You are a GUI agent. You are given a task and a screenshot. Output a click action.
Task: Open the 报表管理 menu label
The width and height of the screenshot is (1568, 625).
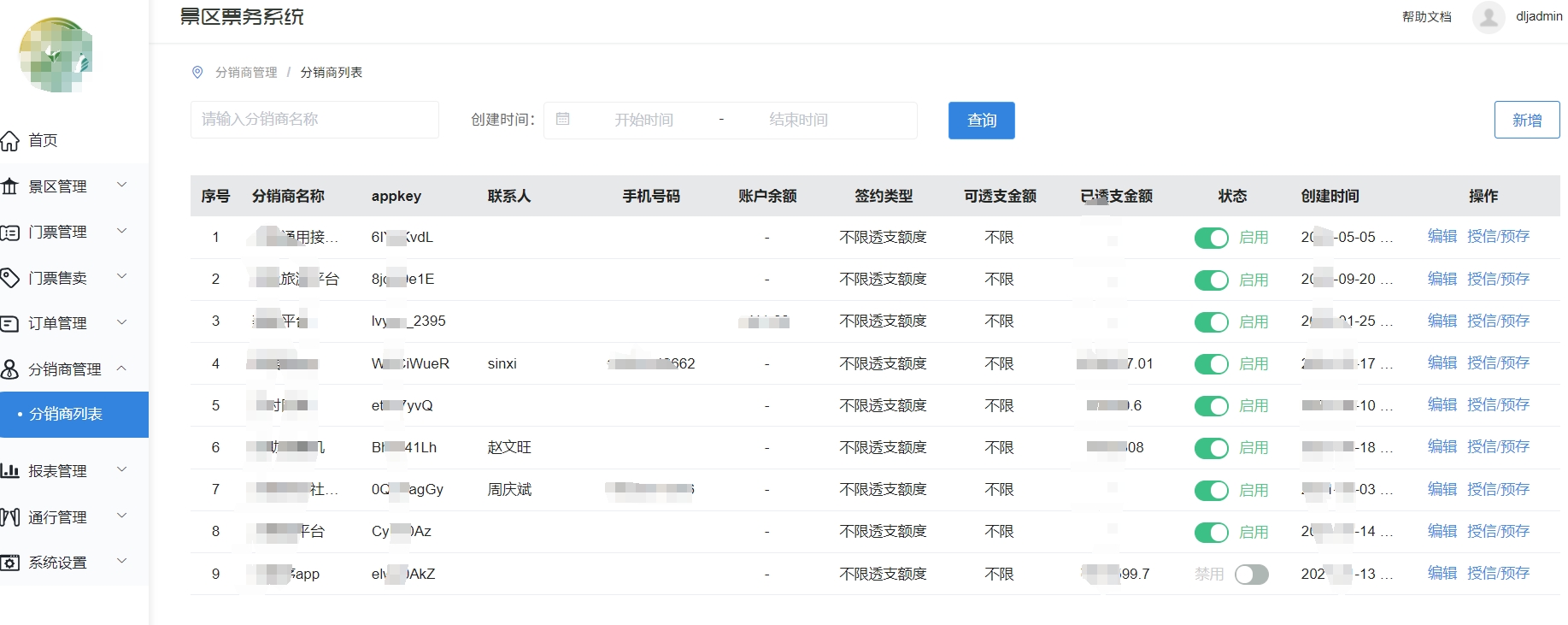57,471
